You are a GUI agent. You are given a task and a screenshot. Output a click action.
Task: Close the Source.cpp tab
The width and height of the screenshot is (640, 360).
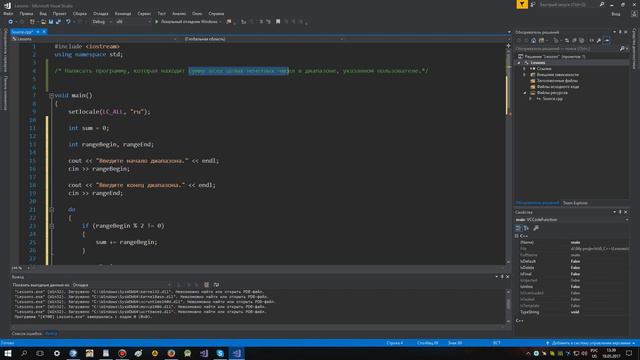point(44,32)
